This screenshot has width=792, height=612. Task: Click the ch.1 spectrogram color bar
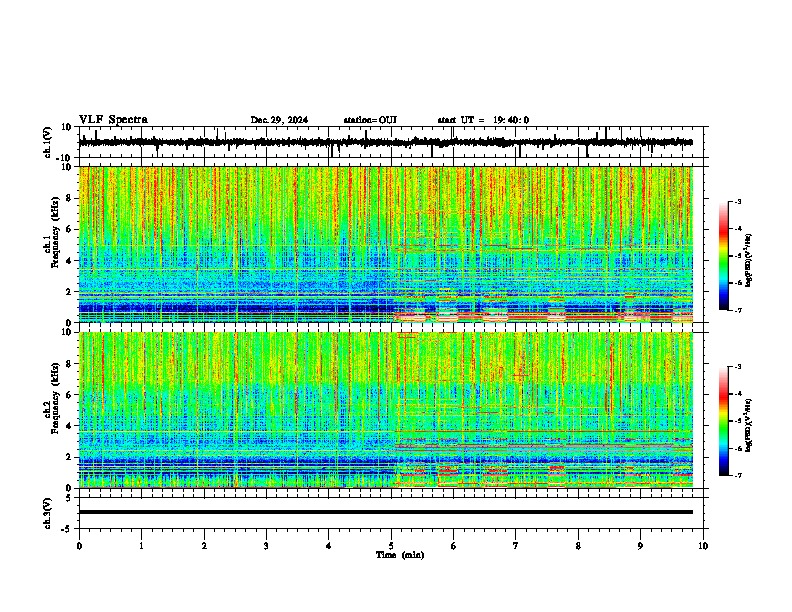click(x=724, y=256)
